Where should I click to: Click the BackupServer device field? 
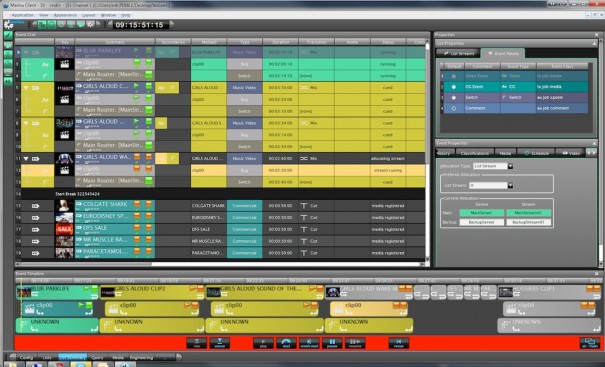(x=482, y=222)
